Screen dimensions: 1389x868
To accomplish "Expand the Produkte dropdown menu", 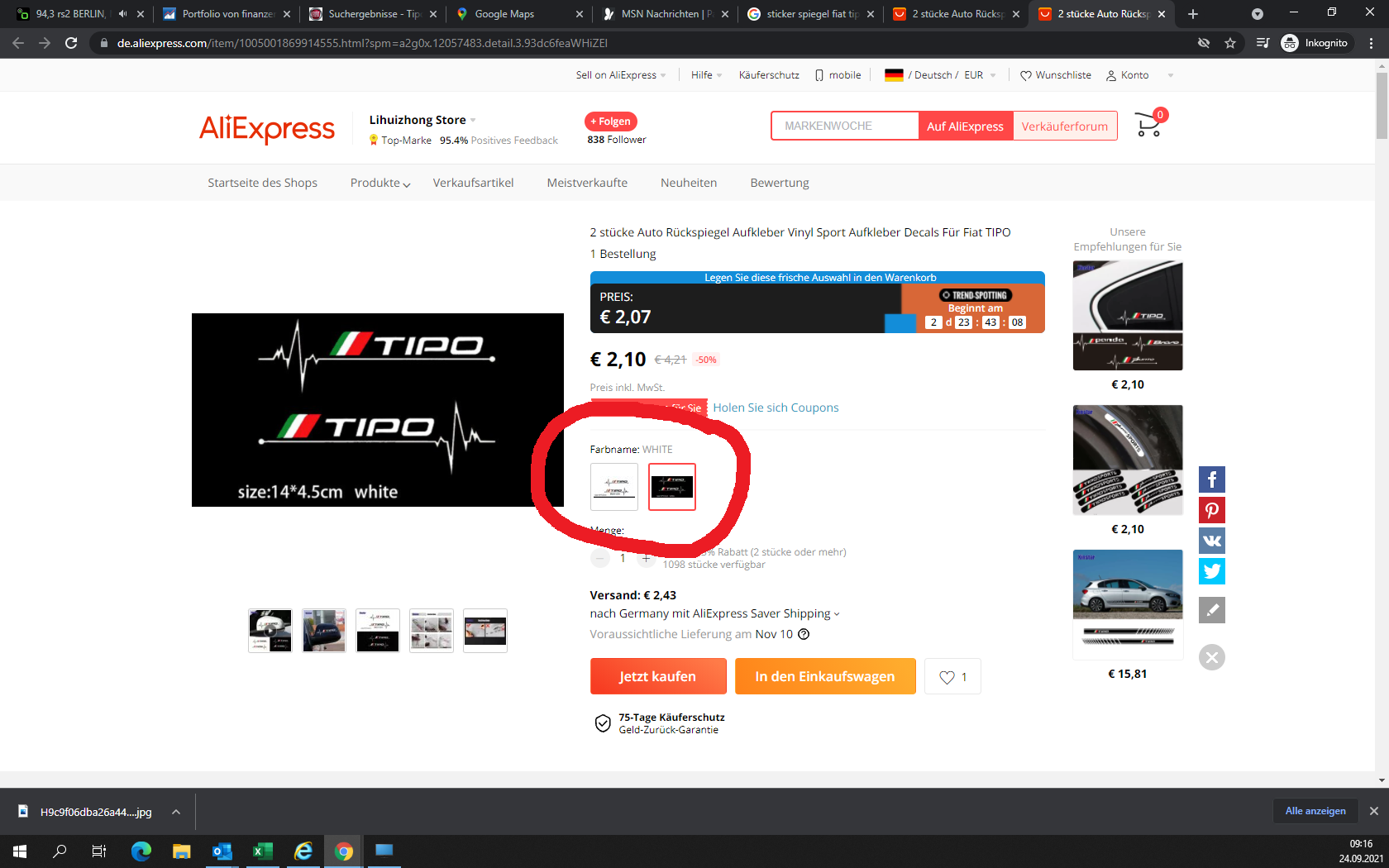I will pos(380,183).
